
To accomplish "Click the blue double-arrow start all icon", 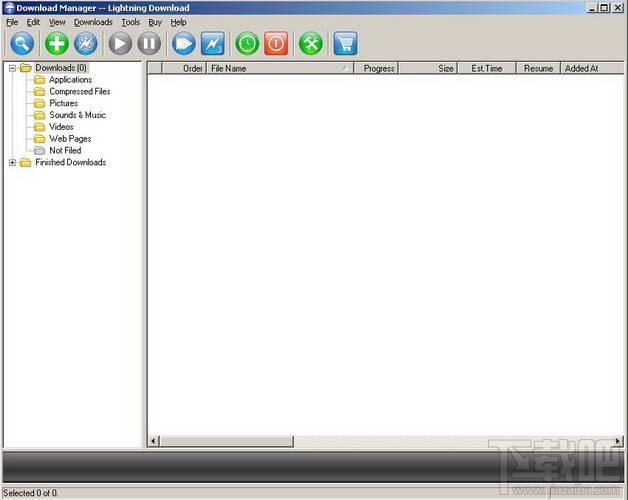I will pyautogui.click(x=184, y=43).
